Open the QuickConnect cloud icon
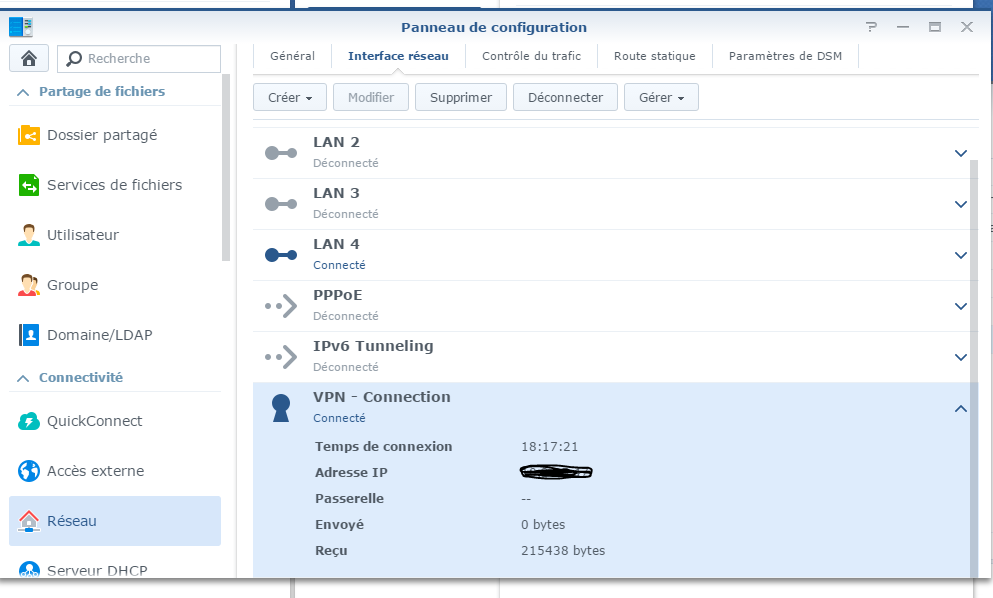The height and width of the screenshot is (598, 993). [x=28, y=421]
